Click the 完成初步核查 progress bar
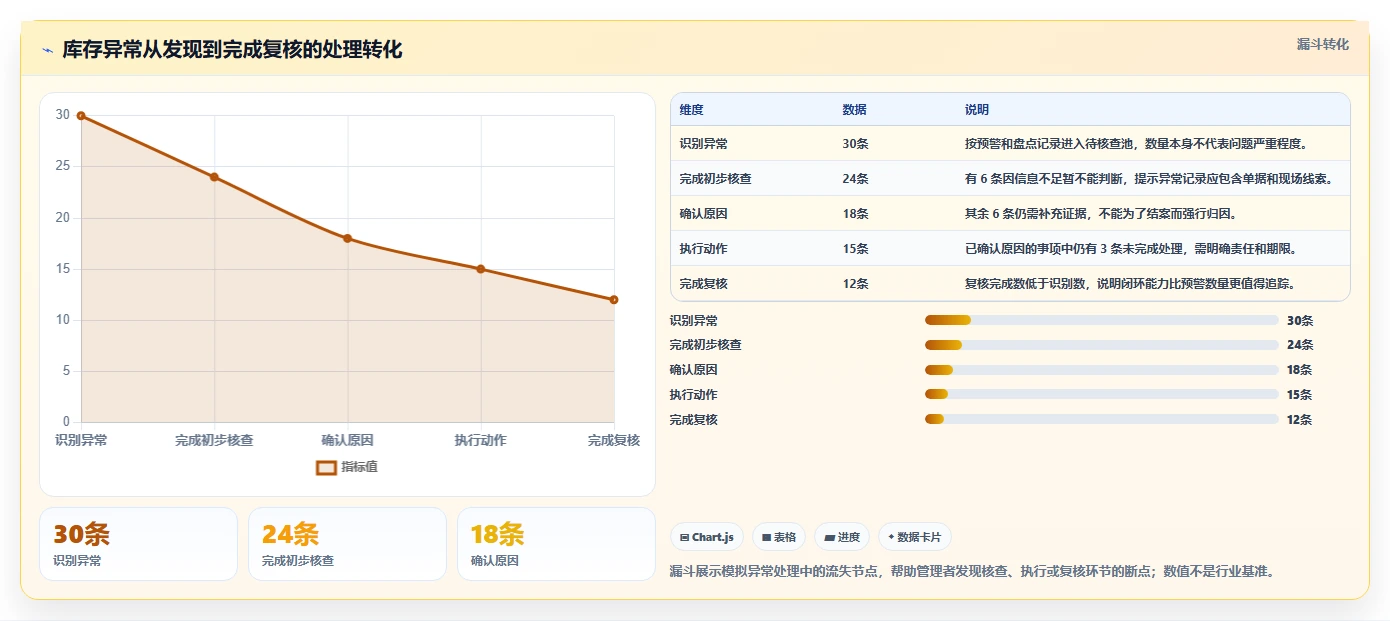 [1102, 345]
